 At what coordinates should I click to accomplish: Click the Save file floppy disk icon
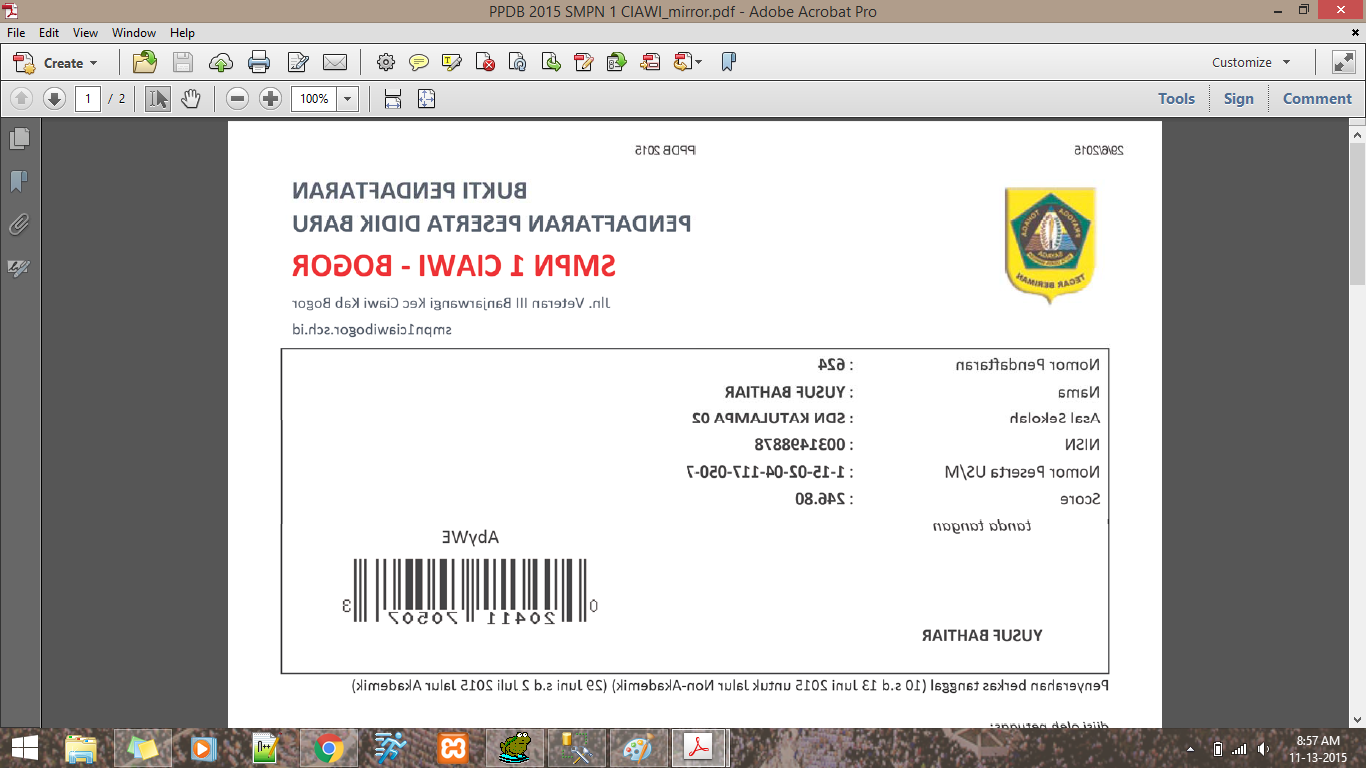pos(183,62)
